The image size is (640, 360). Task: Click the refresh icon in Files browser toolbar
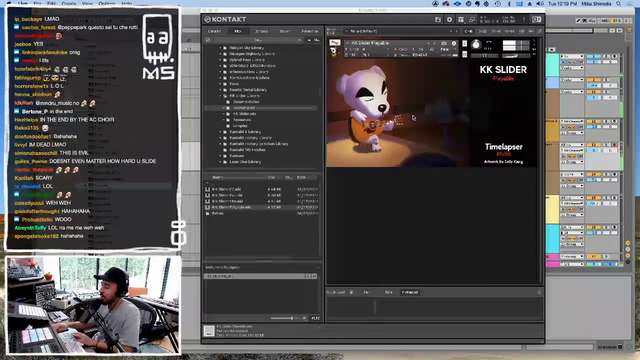click(x=208, y=40)
